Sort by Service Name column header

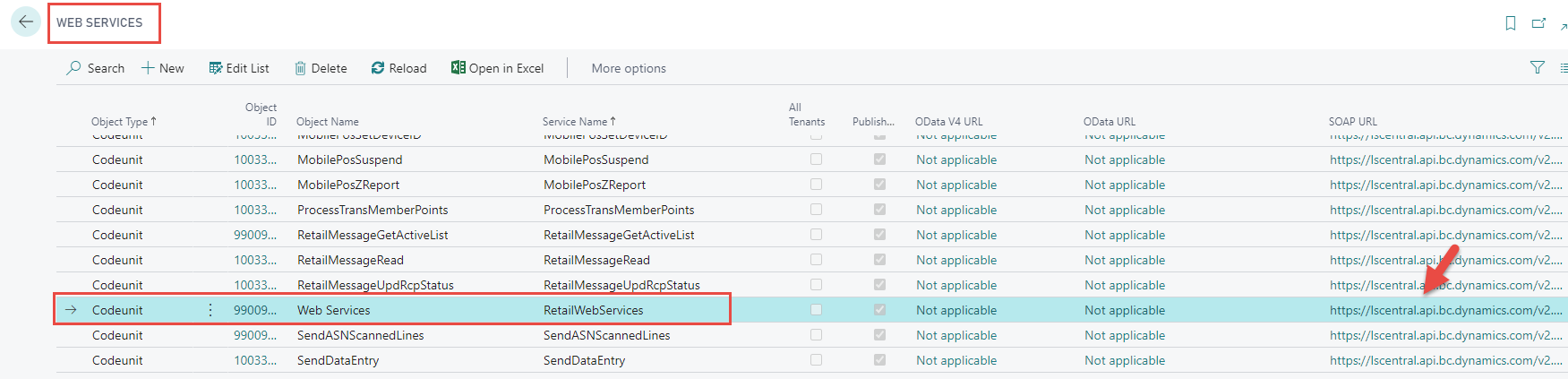pyautogui.click(x=574, y=122)
